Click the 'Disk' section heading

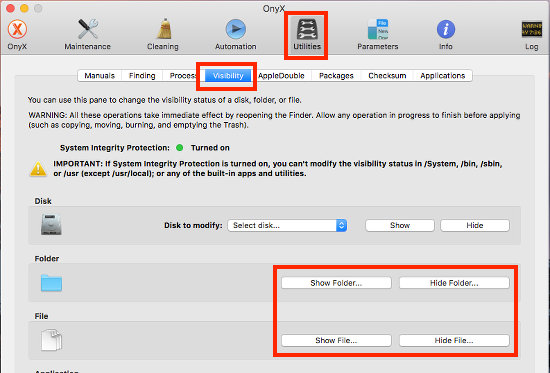[43, 201]
